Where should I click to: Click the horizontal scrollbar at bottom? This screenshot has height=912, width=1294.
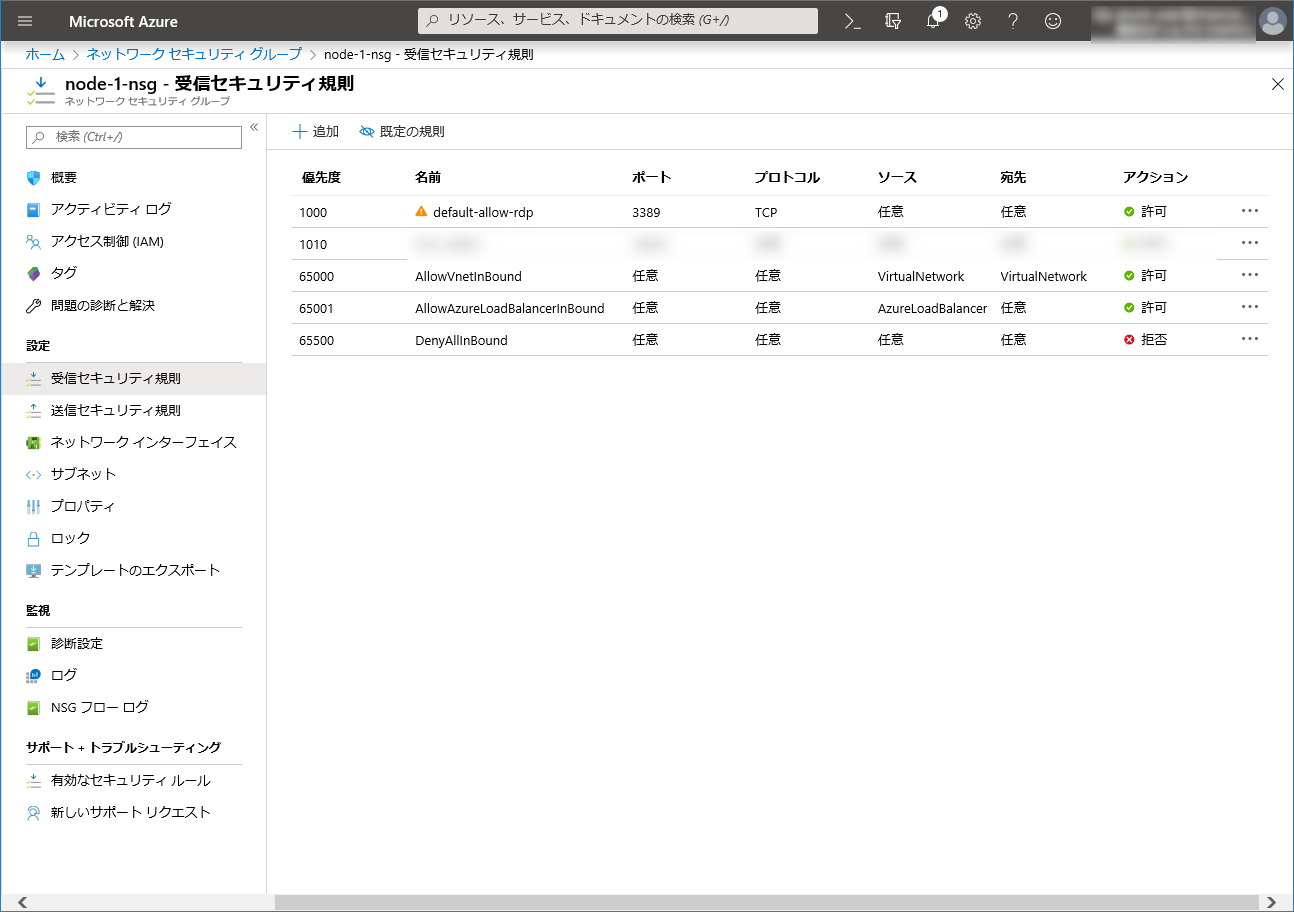click(640, 902)
